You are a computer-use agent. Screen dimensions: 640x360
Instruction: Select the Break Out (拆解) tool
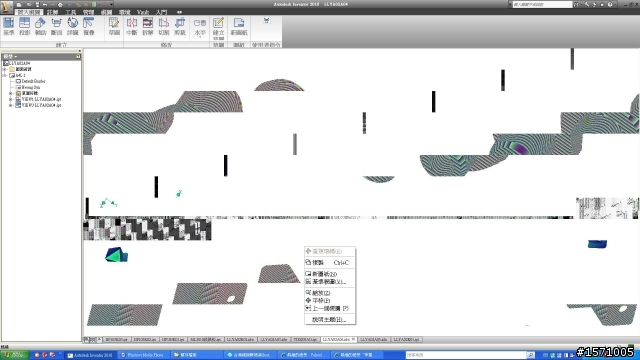point(148,27)
